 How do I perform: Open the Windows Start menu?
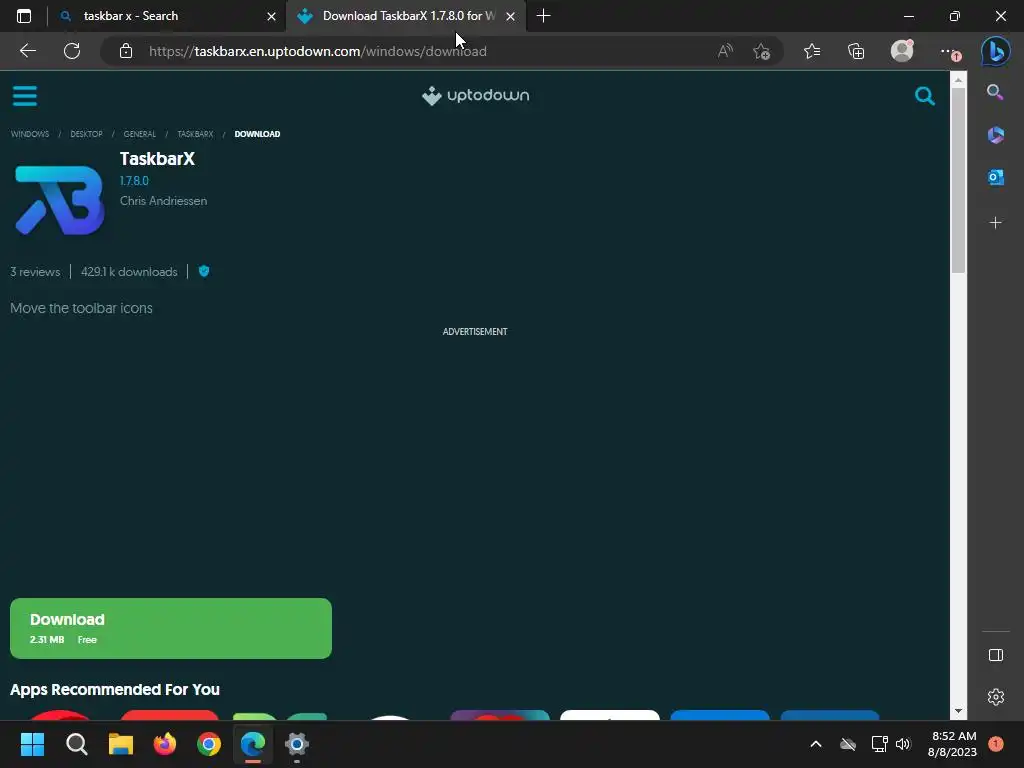click(x=32, y=744)
